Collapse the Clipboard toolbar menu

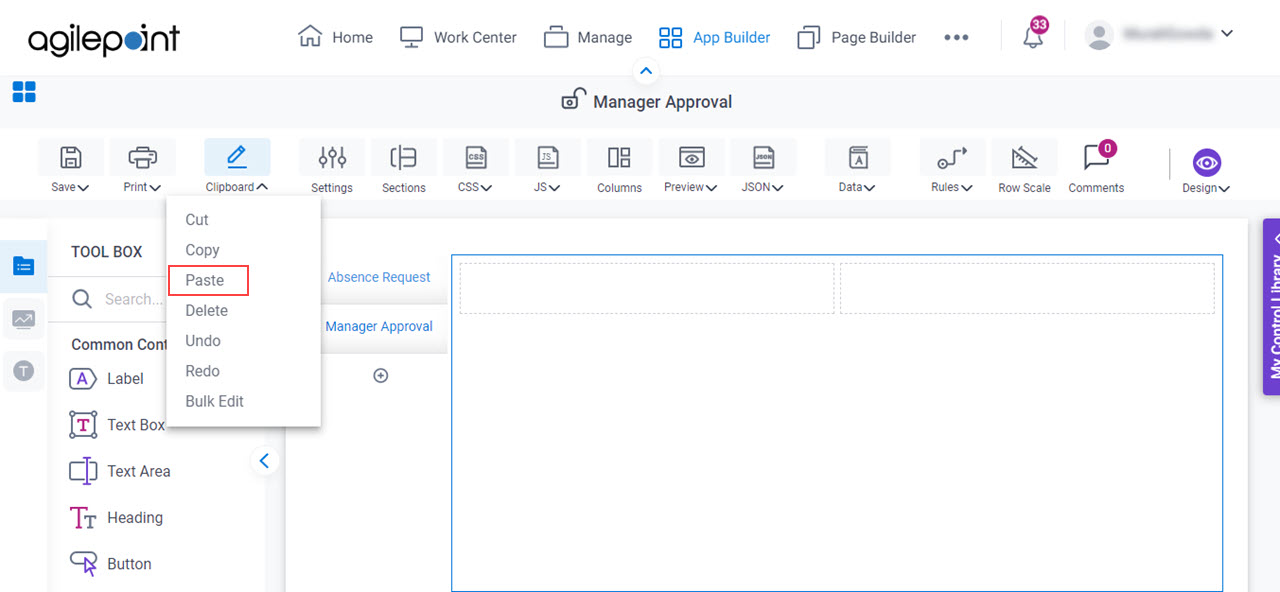pyautogui.click(x=237, y=167)
